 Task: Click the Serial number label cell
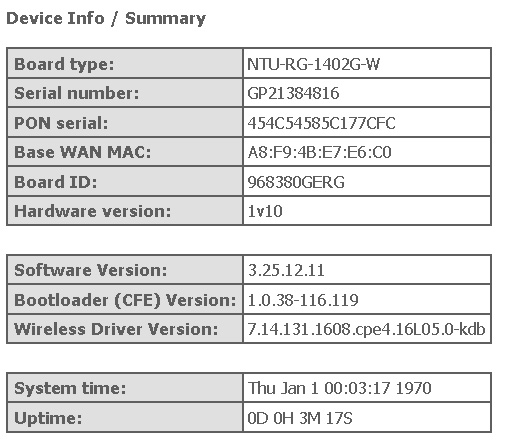click(125, 93)
